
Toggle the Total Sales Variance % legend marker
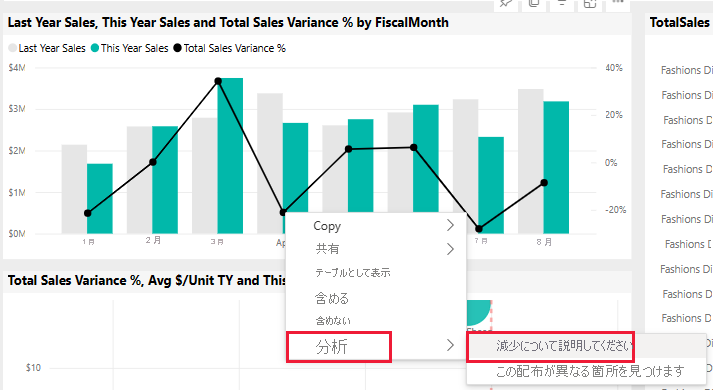tap(177, 48)
